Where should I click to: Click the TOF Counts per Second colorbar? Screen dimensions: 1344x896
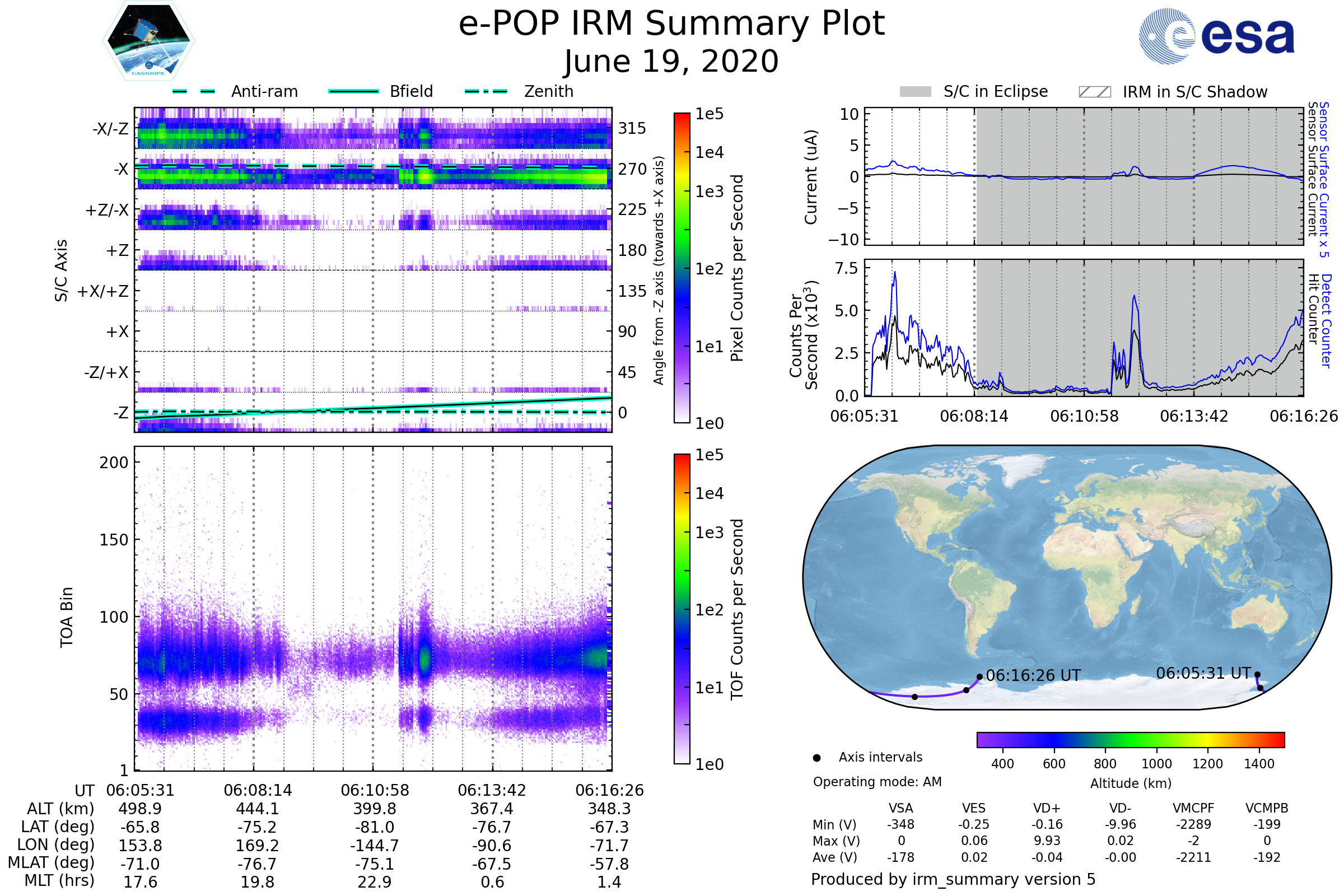point(682,609)
